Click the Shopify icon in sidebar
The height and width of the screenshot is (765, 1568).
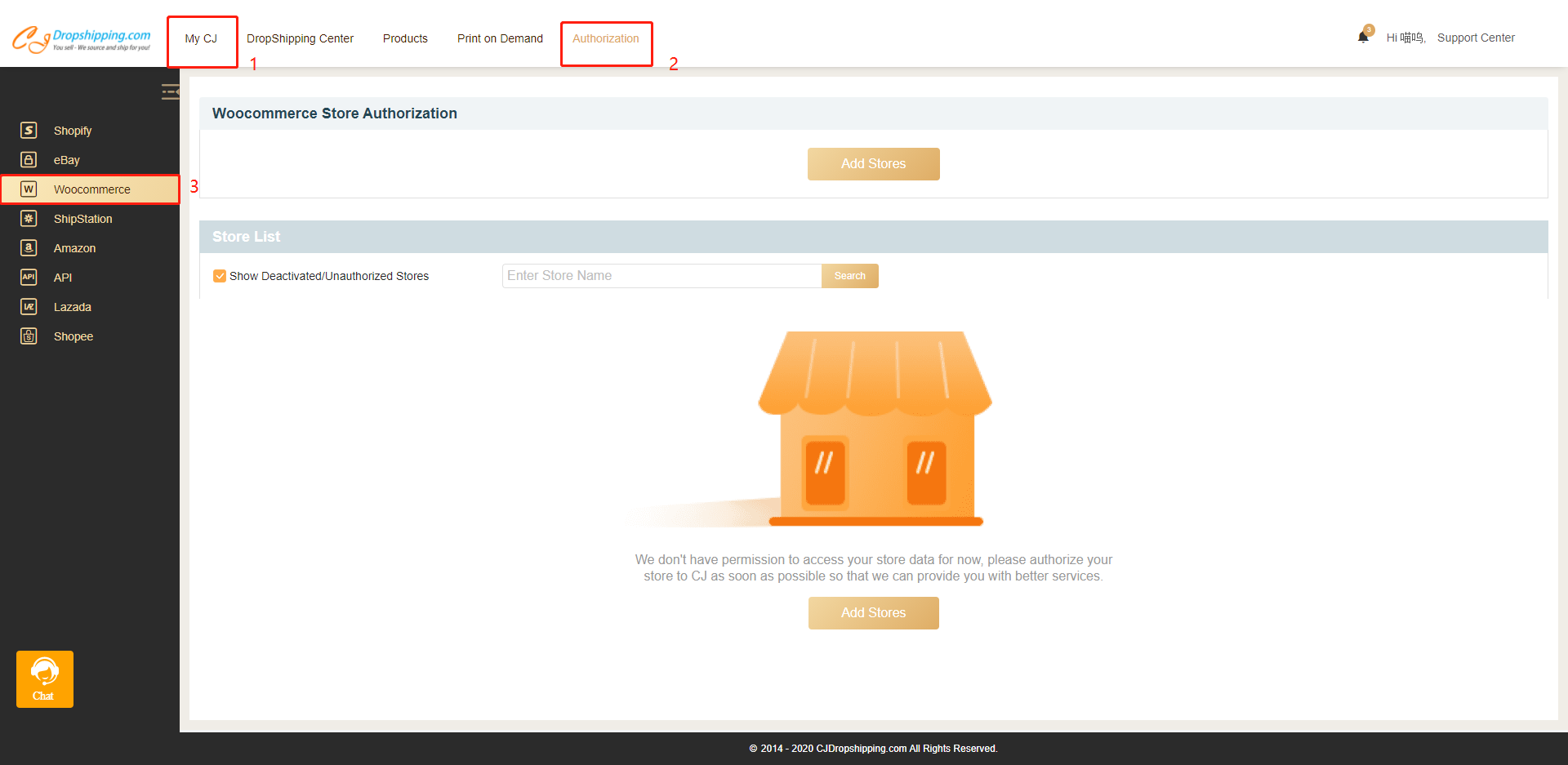(29, 131)
